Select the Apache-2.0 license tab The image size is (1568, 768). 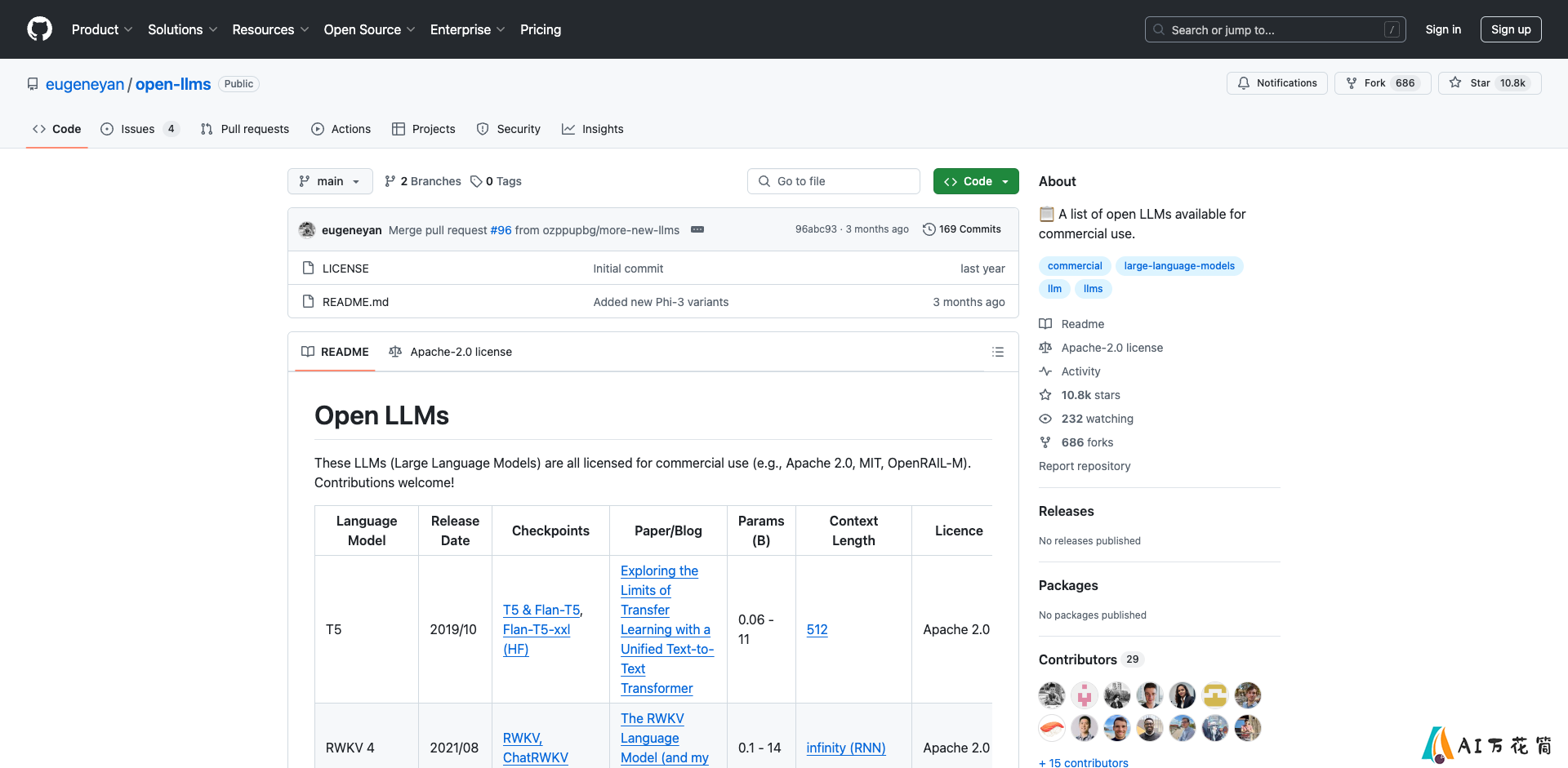pyautogui.click(x=451, y=352)
